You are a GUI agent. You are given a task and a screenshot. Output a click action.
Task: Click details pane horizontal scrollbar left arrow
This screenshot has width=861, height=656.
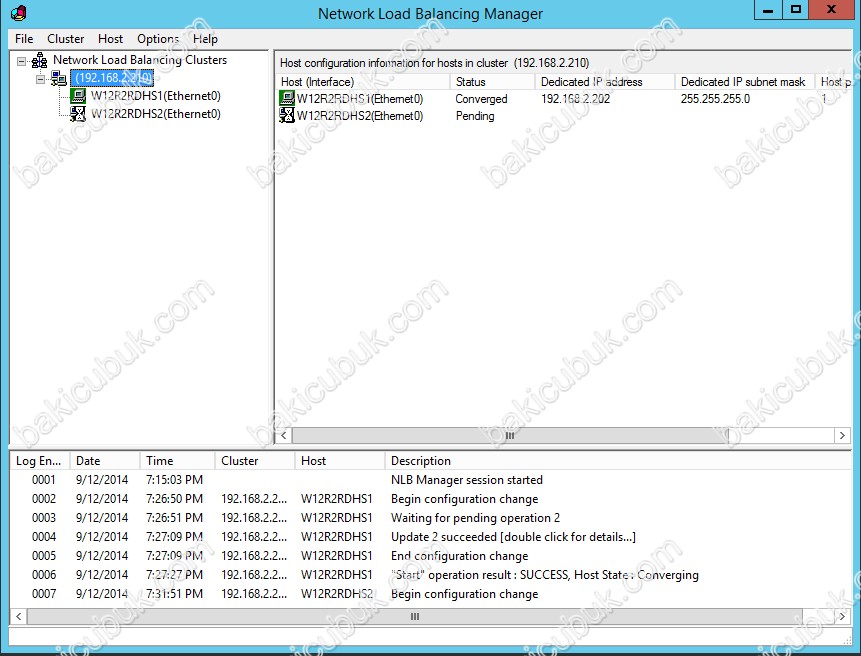(283, 435)
